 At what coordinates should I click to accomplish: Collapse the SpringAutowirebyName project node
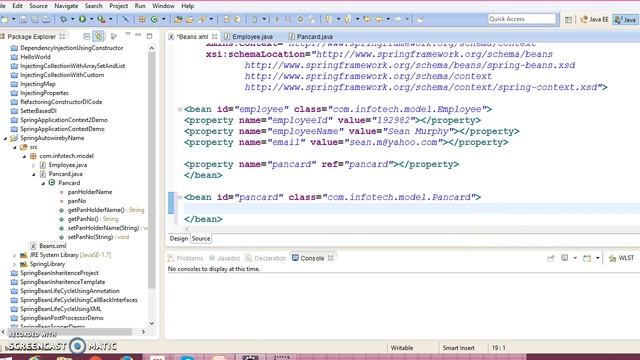click(5, 138)
